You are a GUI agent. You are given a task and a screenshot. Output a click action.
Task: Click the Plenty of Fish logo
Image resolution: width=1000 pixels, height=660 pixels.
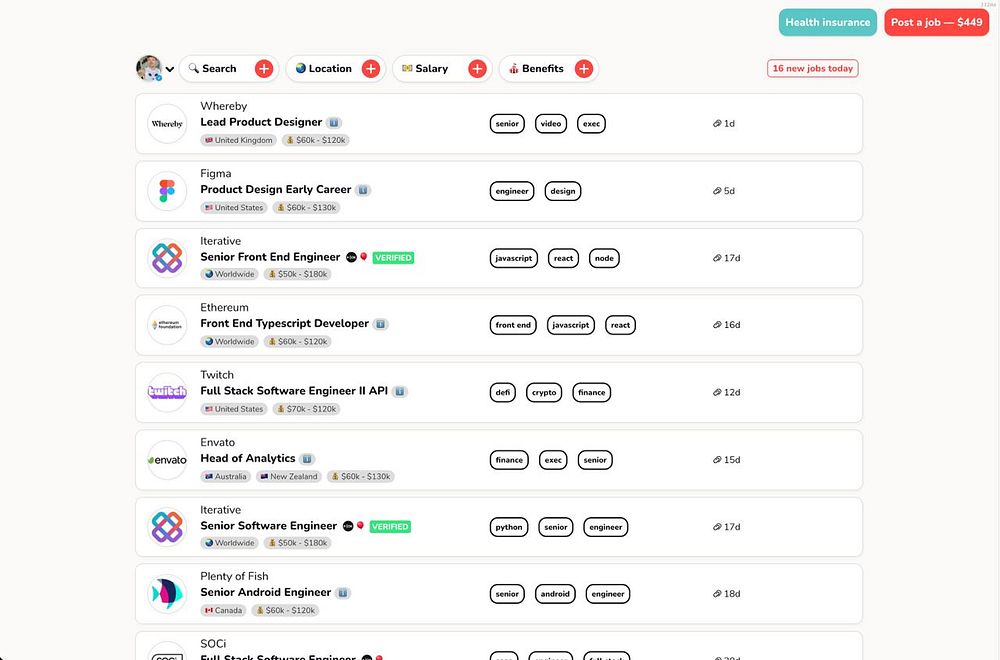pyautogui.click(x=167, y=594)
